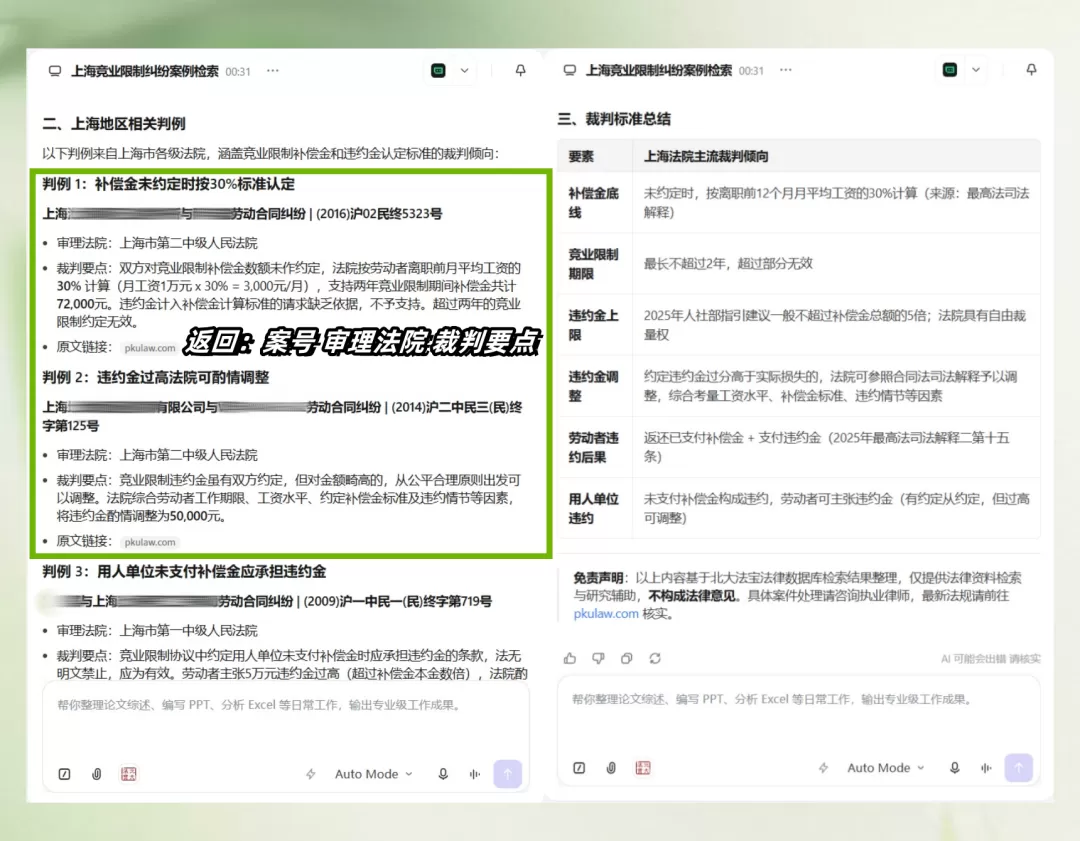Open the pkulaw.com source link under 判例 2
The image size is (1080, 841).
click(149, 542)
